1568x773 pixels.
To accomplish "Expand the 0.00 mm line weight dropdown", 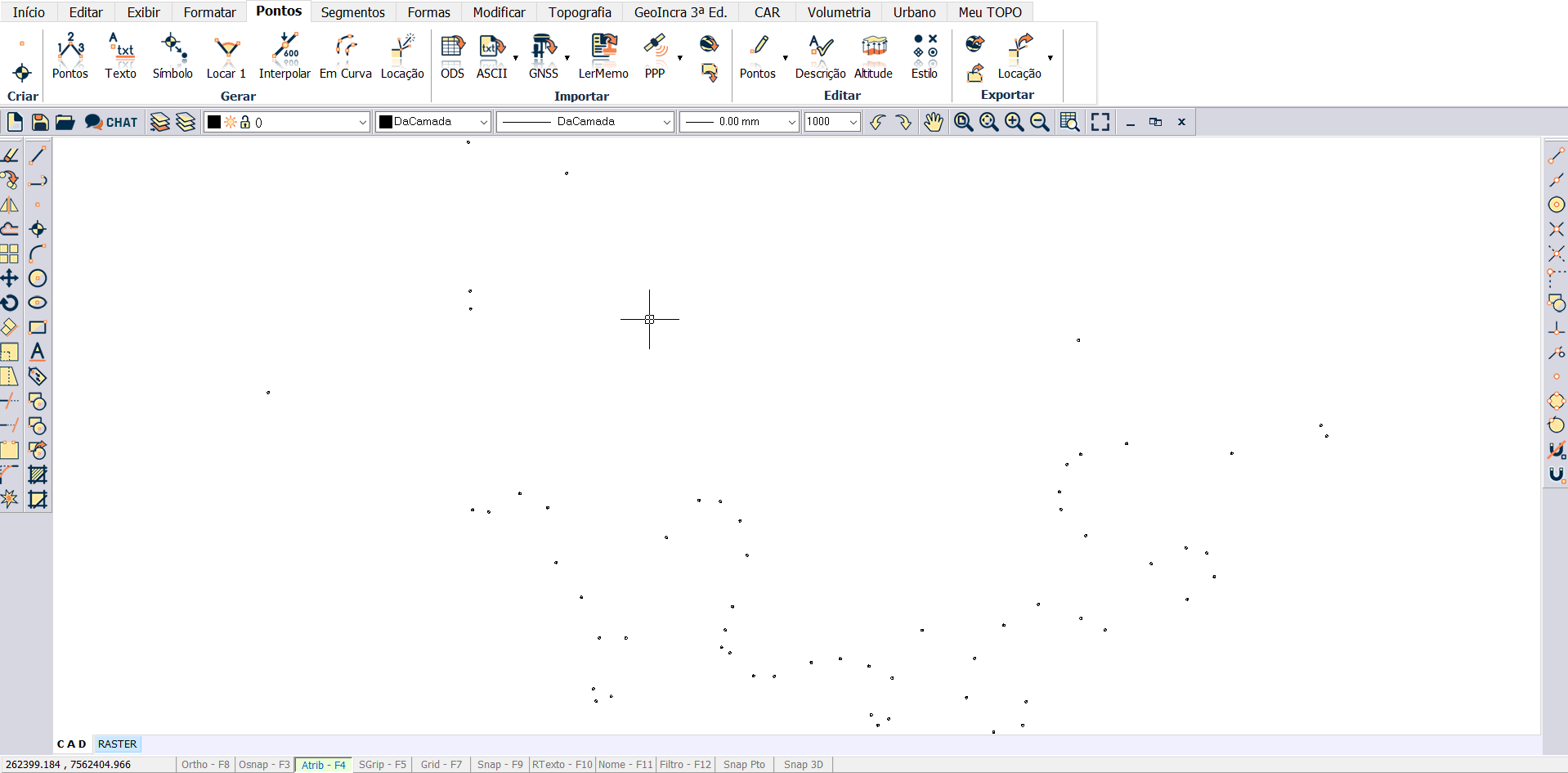I will pos(791,122).
